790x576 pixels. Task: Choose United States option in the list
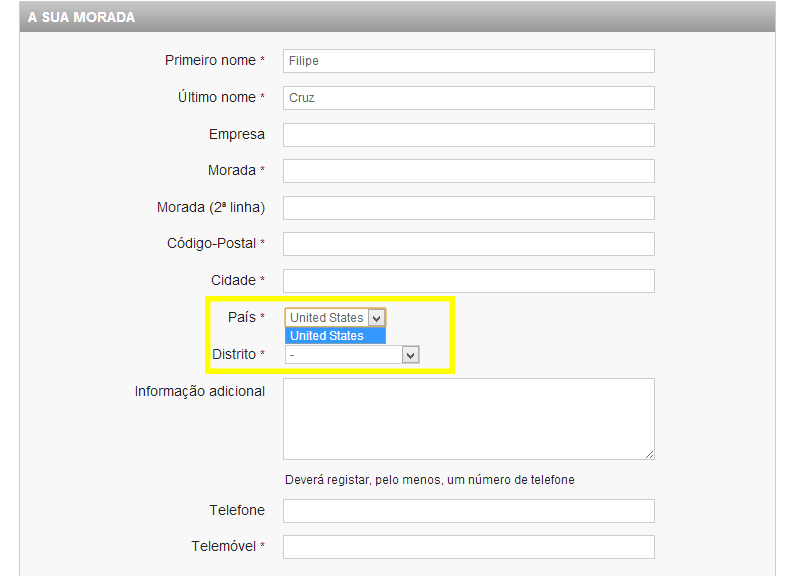tap(335, 336)
